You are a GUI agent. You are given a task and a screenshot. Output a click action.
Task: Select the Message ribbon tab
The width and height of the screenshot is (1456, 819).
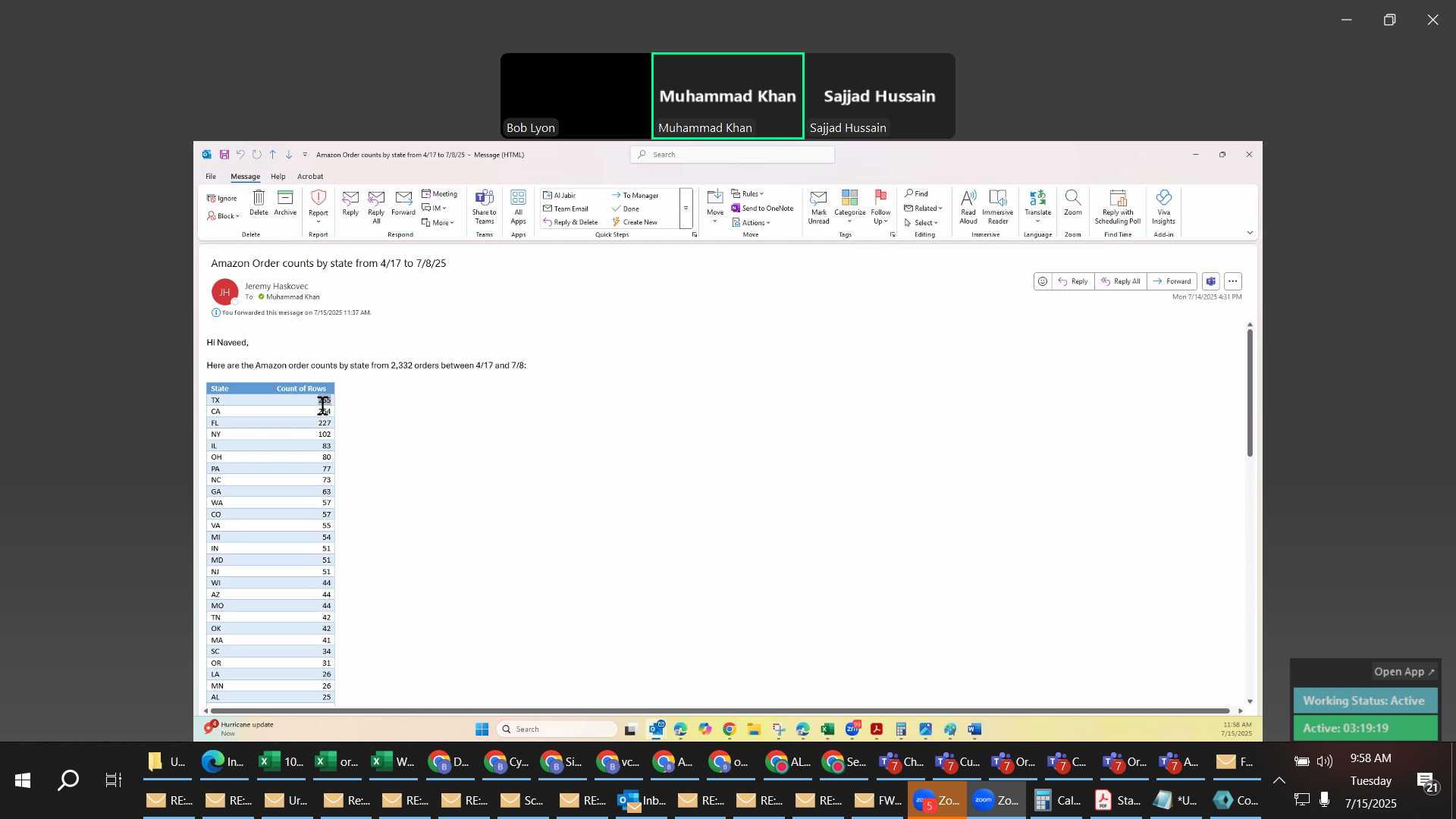(245, 177)
